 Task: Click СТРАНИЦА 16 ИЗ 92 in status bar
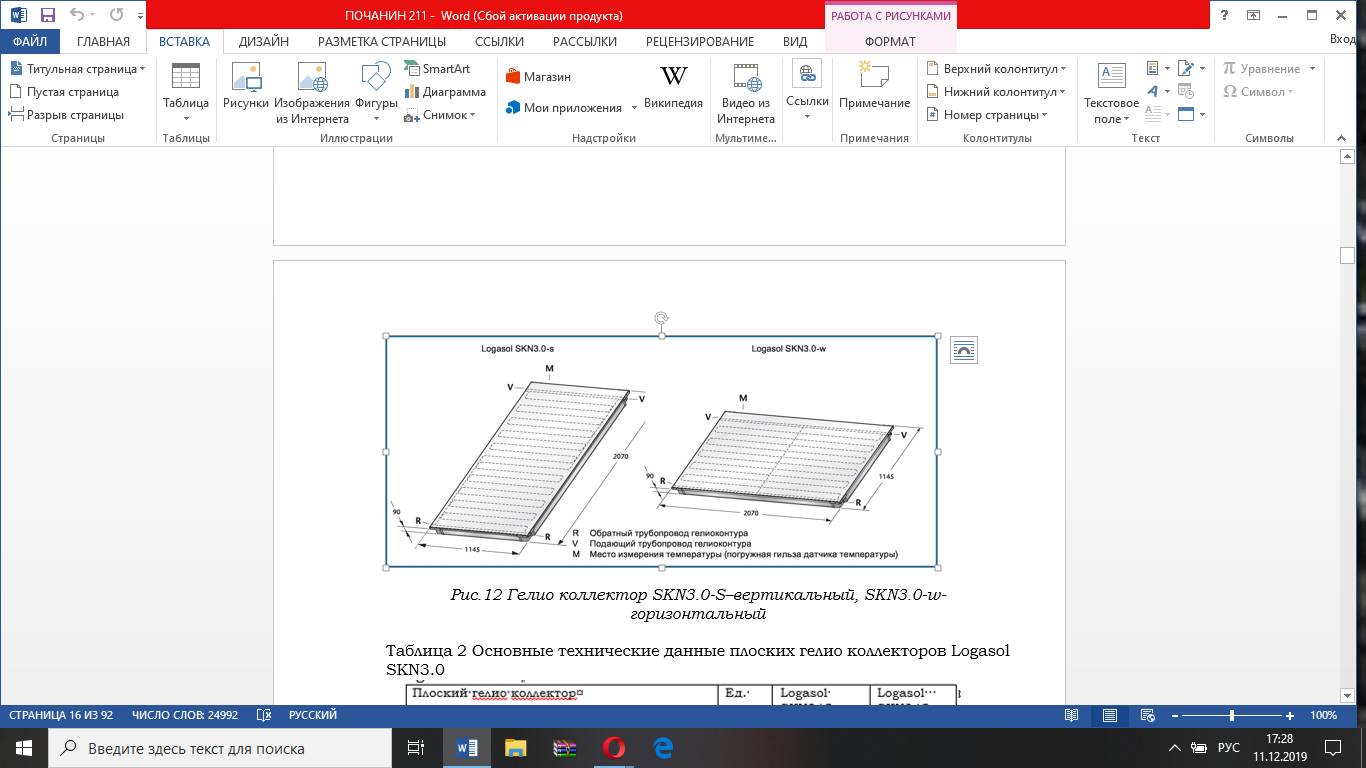point(63,716)
